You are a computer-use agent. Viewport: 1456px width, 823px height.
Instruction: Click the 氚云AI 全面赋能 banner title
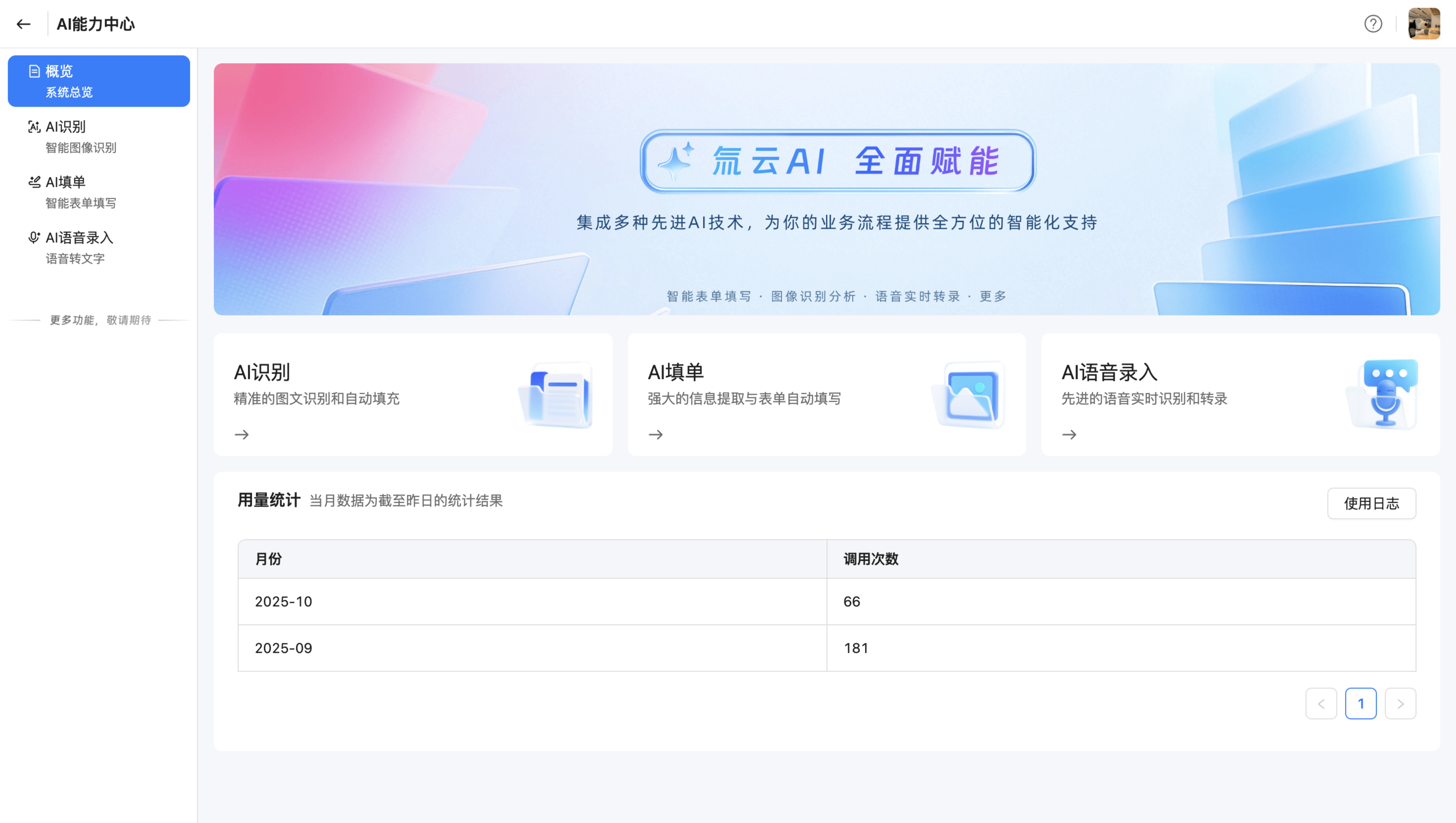point(838,162)
